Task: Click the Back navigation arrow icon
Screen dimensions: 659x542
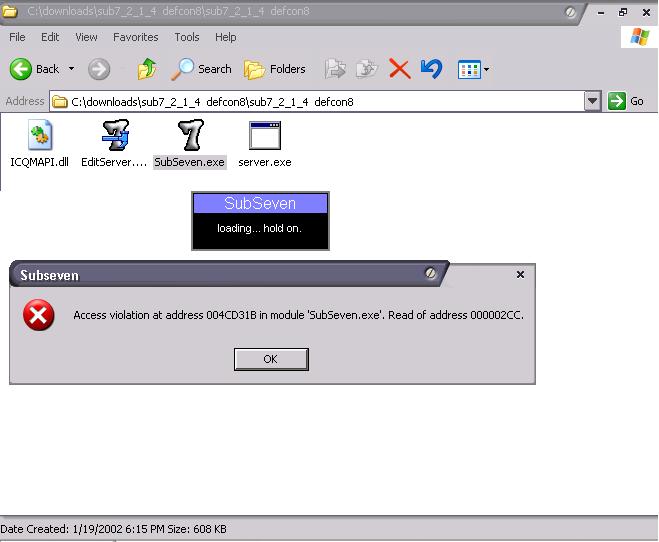Action: (x=21, y=69)
